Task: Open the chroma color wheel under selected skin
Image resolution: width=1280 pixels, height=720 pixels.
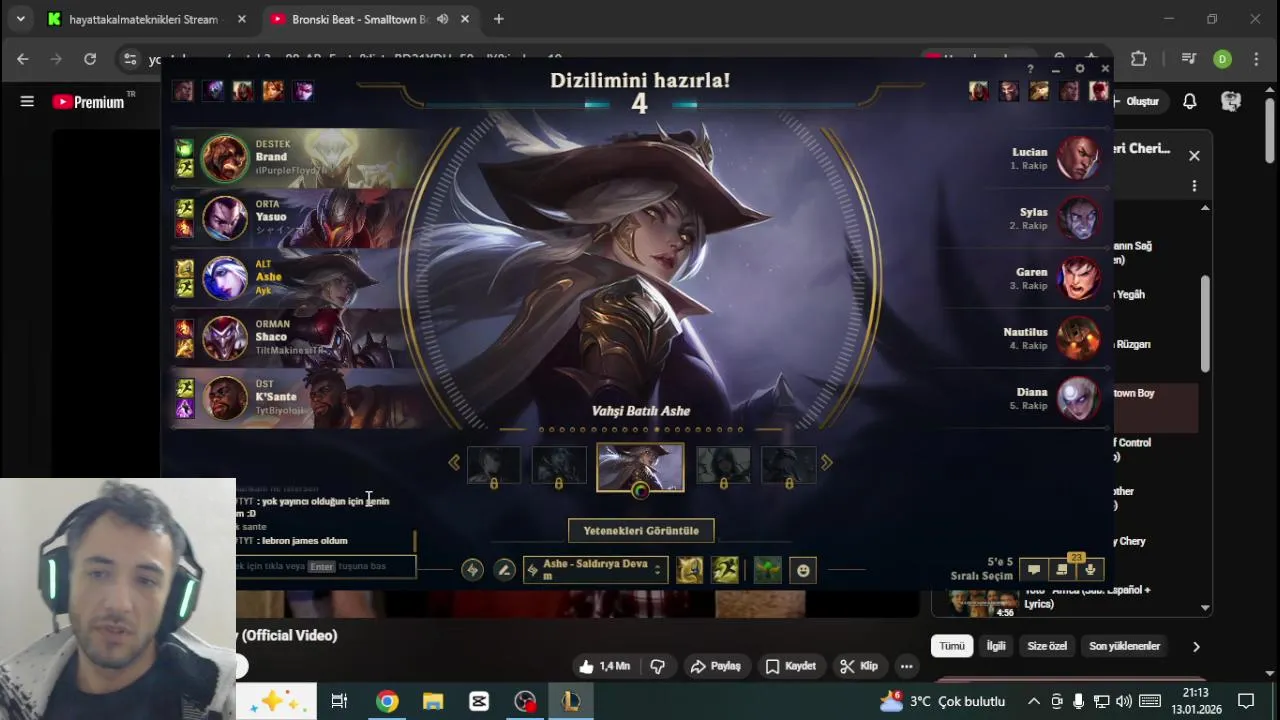Action: click(640, 490)
